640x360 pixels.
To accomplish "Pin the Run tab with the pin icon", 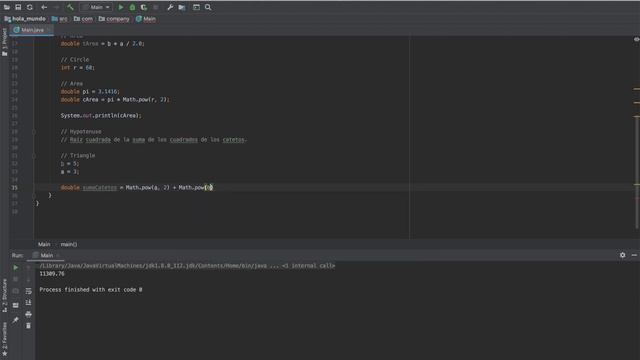I will [x=16, y=320].
